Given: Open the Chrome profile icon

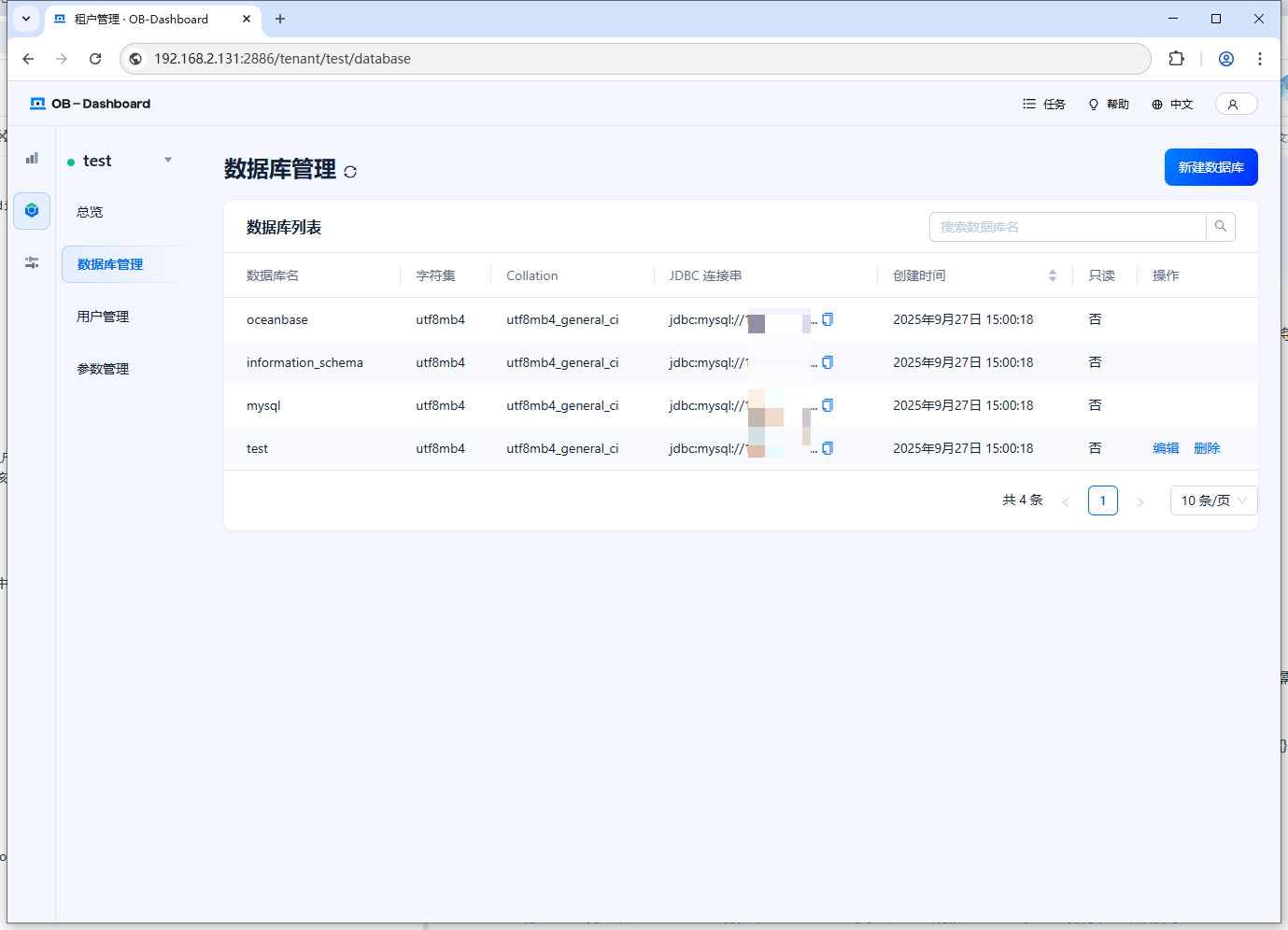Looking at the screenshot, I should pos(1226,59).
